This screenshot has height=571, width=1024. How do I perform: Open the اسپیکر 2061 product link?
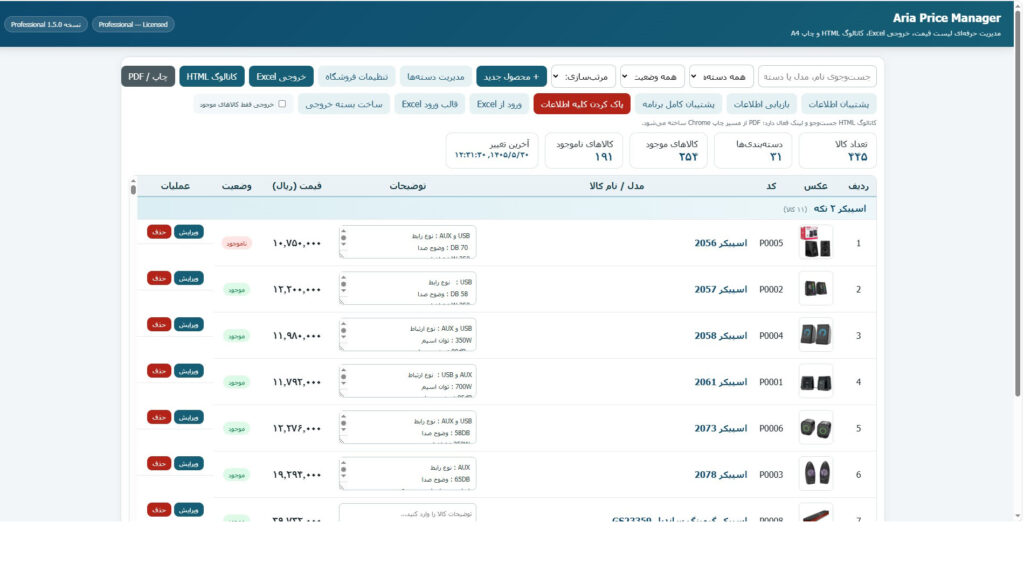coord(720,382)
